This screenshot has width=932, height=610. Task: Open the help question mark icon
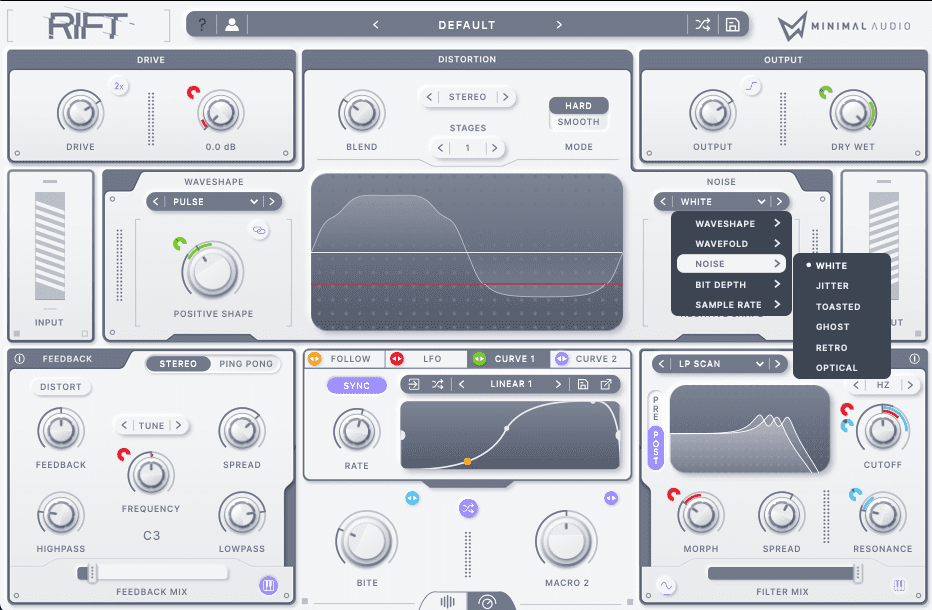(202, 25)
